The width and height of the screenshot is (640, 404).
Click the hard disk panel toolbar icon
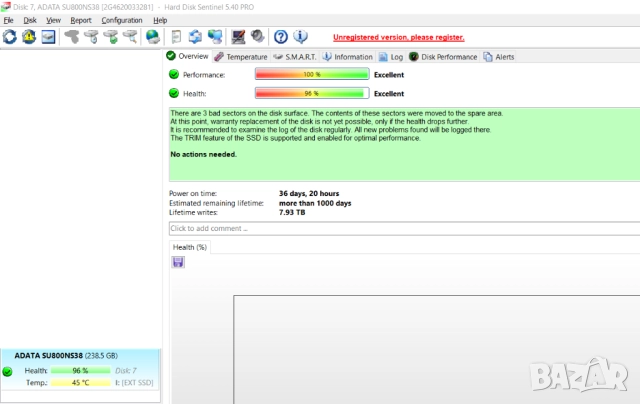48,37
